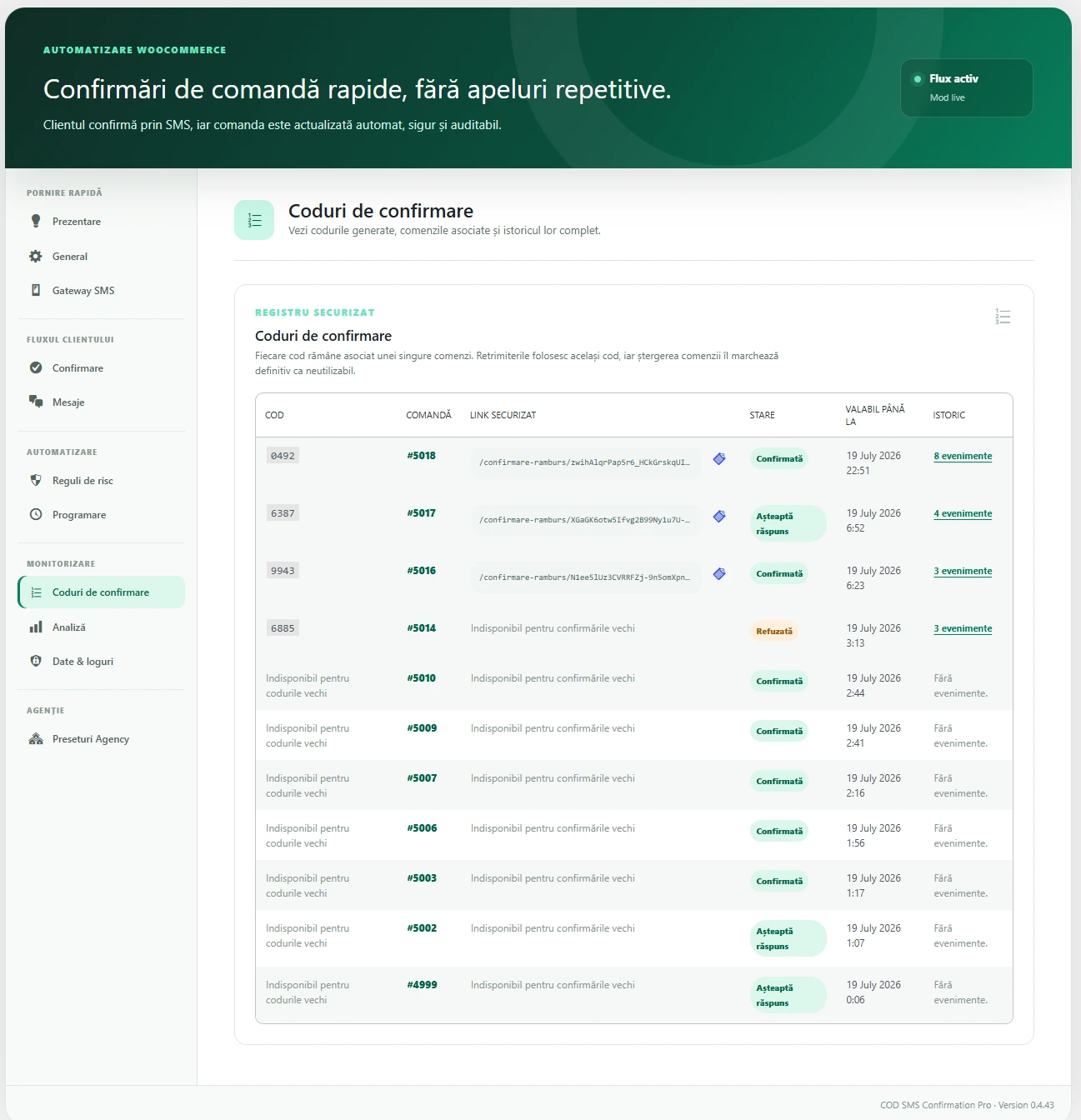Click the Flux activ status badge
Viewport: 1081px width, 1120px height.
click(x=967, y=87)
